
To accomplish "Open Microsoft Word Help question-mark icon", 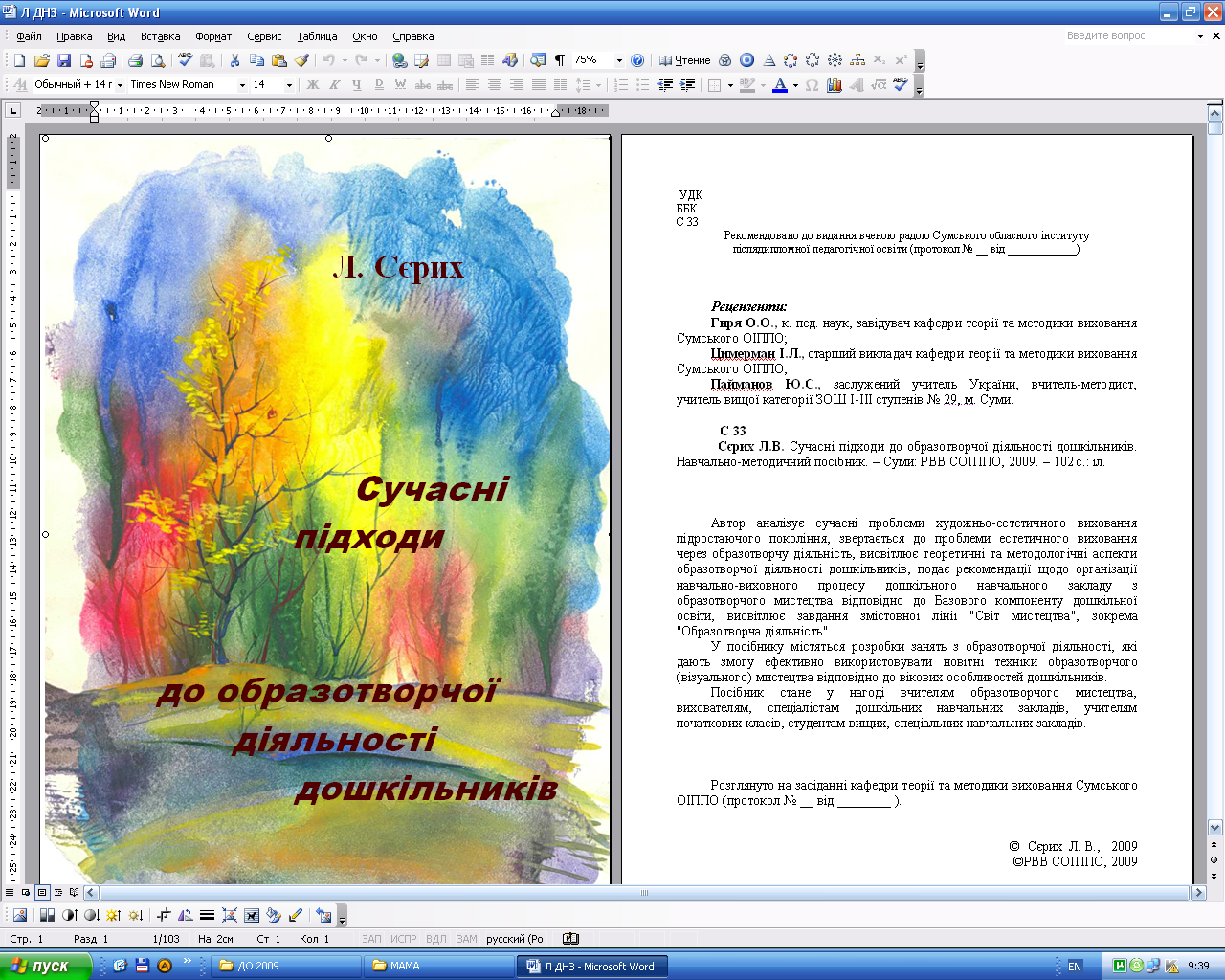I will [637, 60].
